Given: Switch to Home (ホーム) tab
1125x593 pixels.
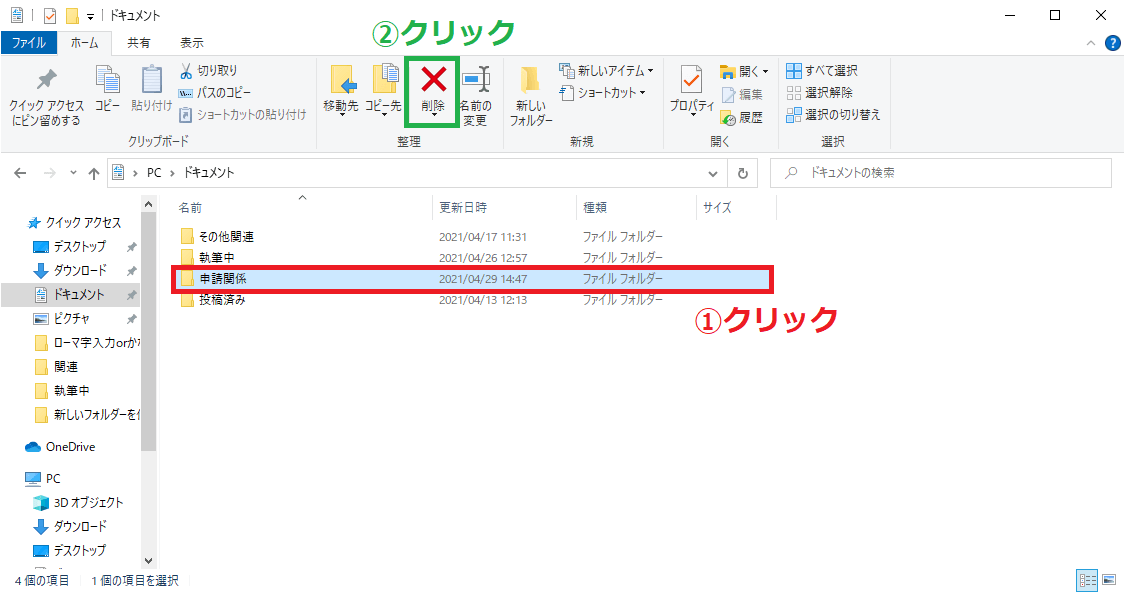Looking at the screenshot, I should 85,43.
